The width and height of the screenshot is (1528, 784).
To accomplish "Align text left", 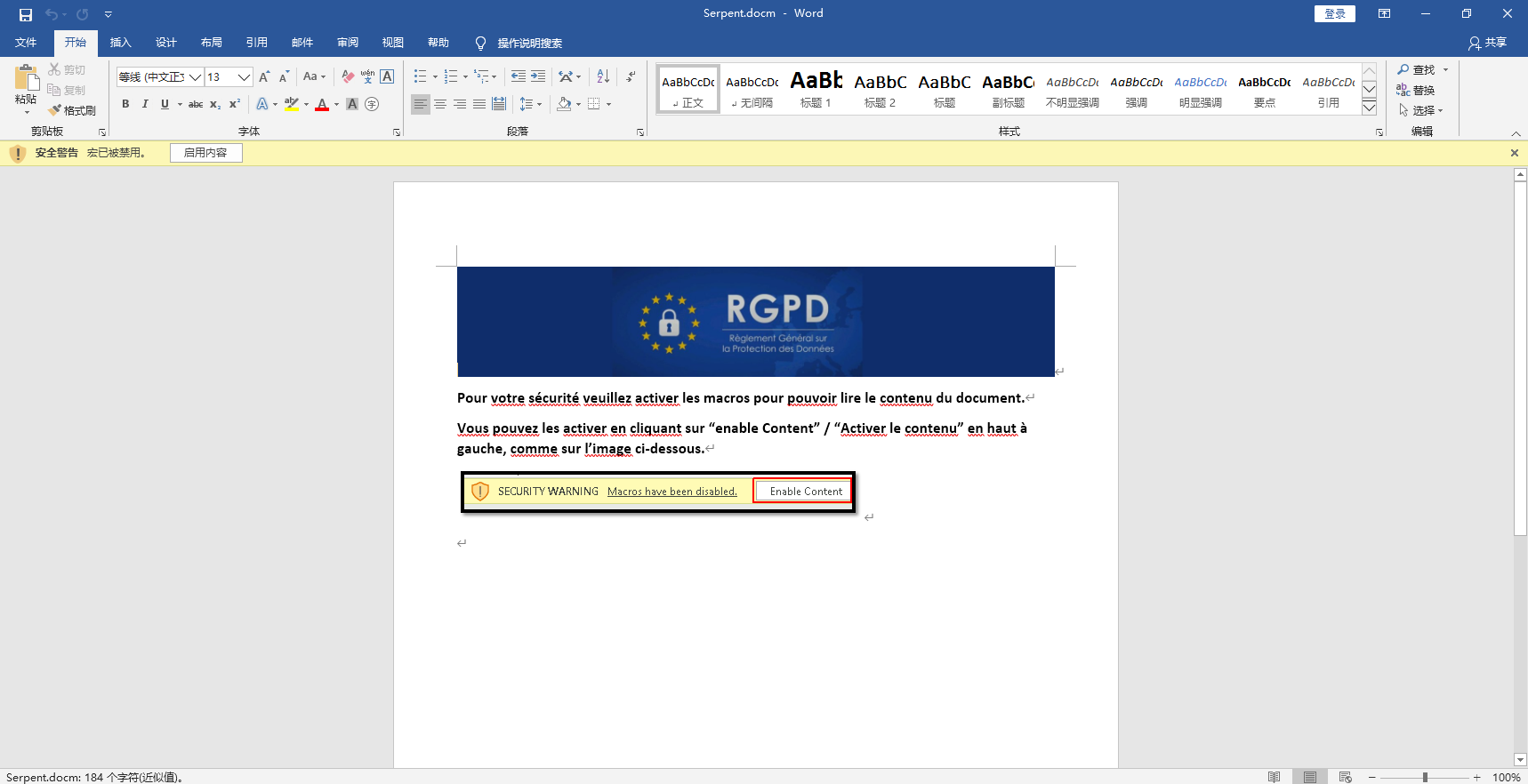I will click(x=421, y=104).
